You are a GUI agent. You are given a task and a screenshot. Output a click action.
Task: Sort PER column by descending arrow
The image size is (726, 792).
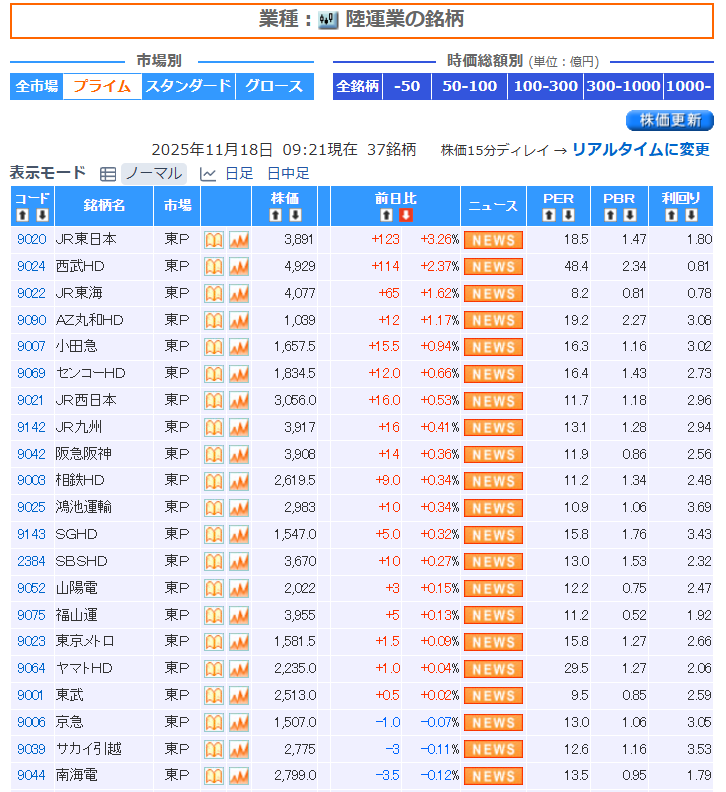click(568, 215)
